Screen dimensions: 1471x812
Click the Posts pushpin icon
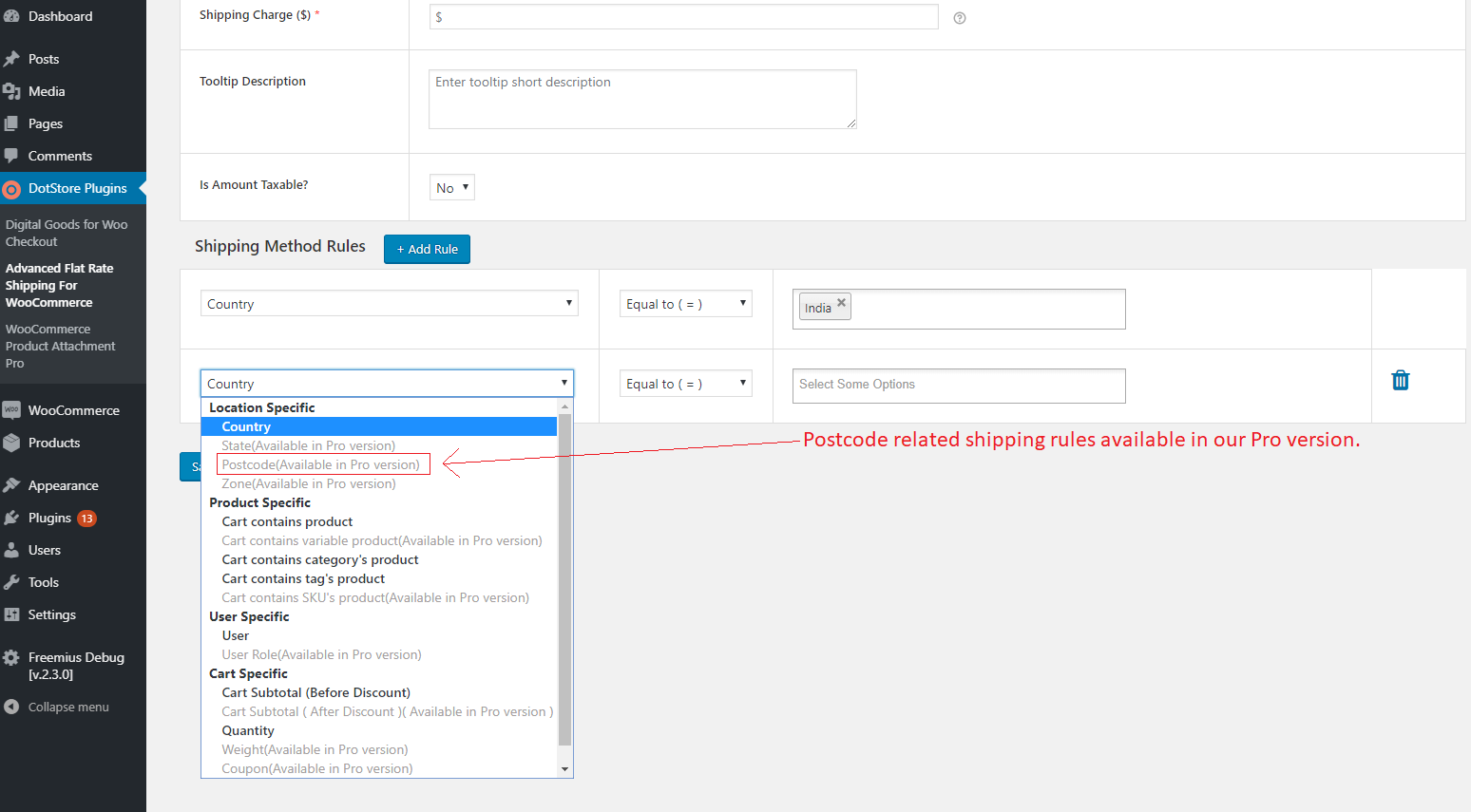[x=11, y=59]
